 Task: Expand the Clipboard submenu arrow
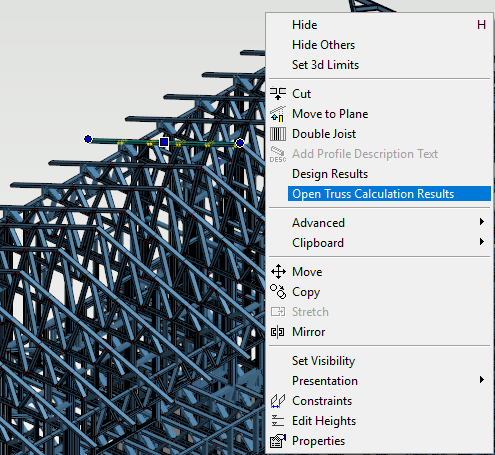pyautogui.click(x=481, y=242)
